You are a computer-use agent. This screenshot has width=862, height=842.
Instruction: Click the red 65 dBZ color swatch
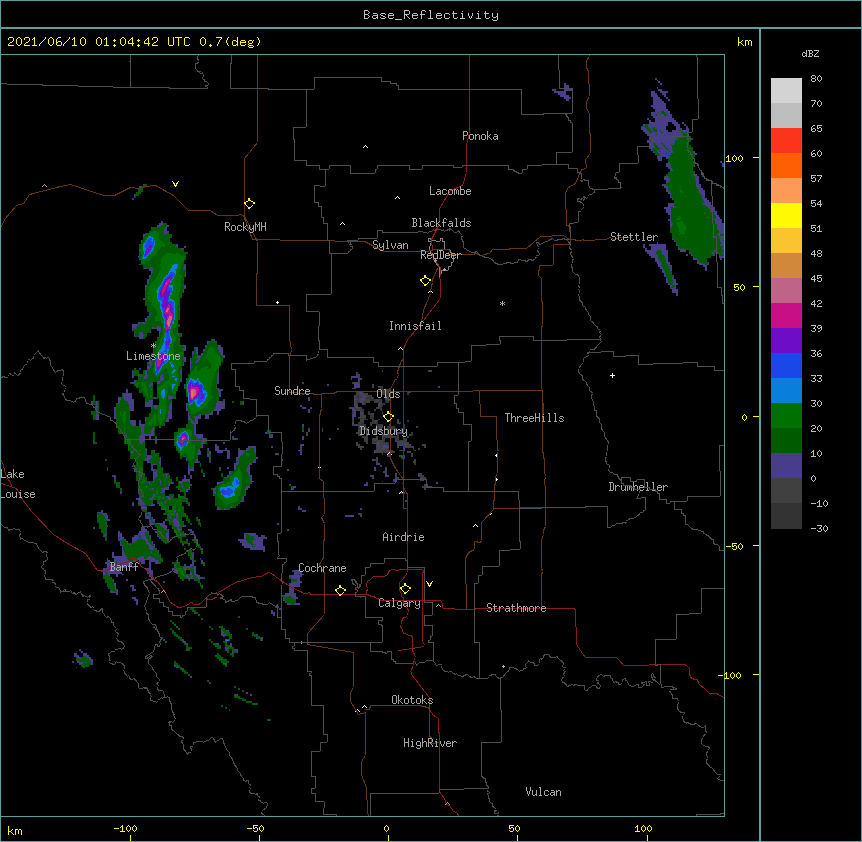pyautogui.click(x=786, y=141)
